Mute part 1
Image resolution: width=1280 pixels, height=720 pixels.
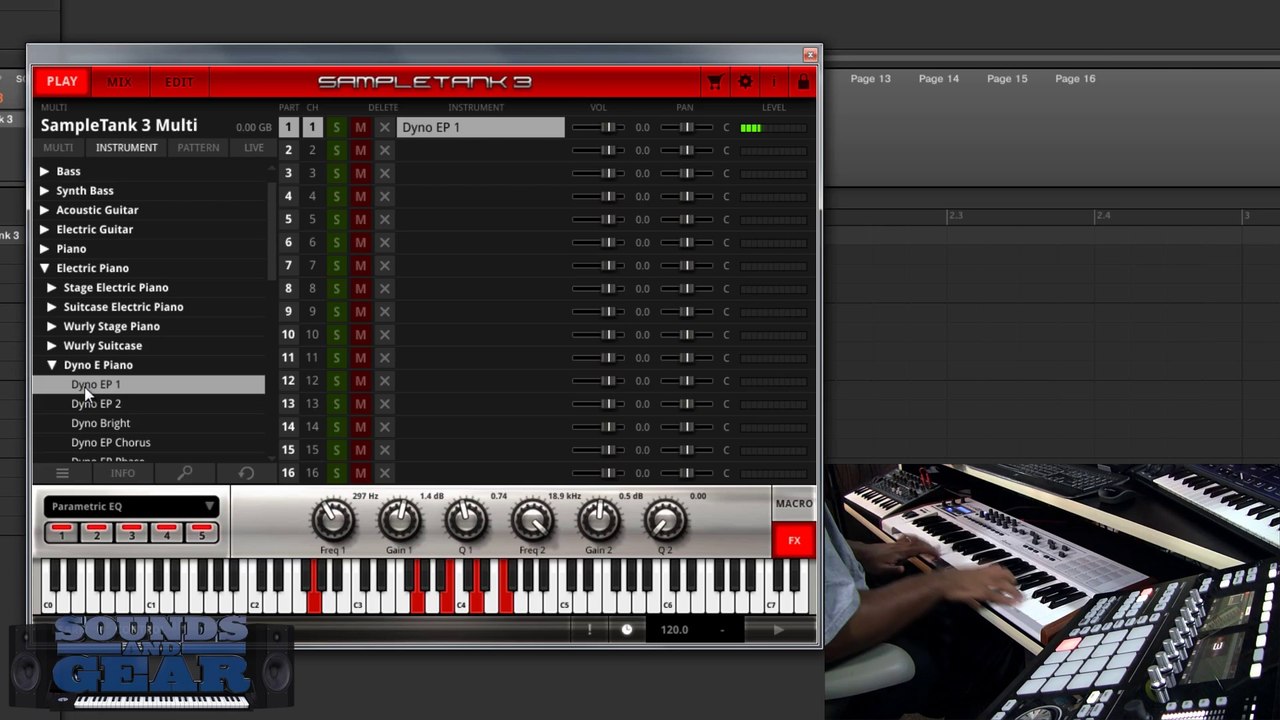click(x=360, y=128)
